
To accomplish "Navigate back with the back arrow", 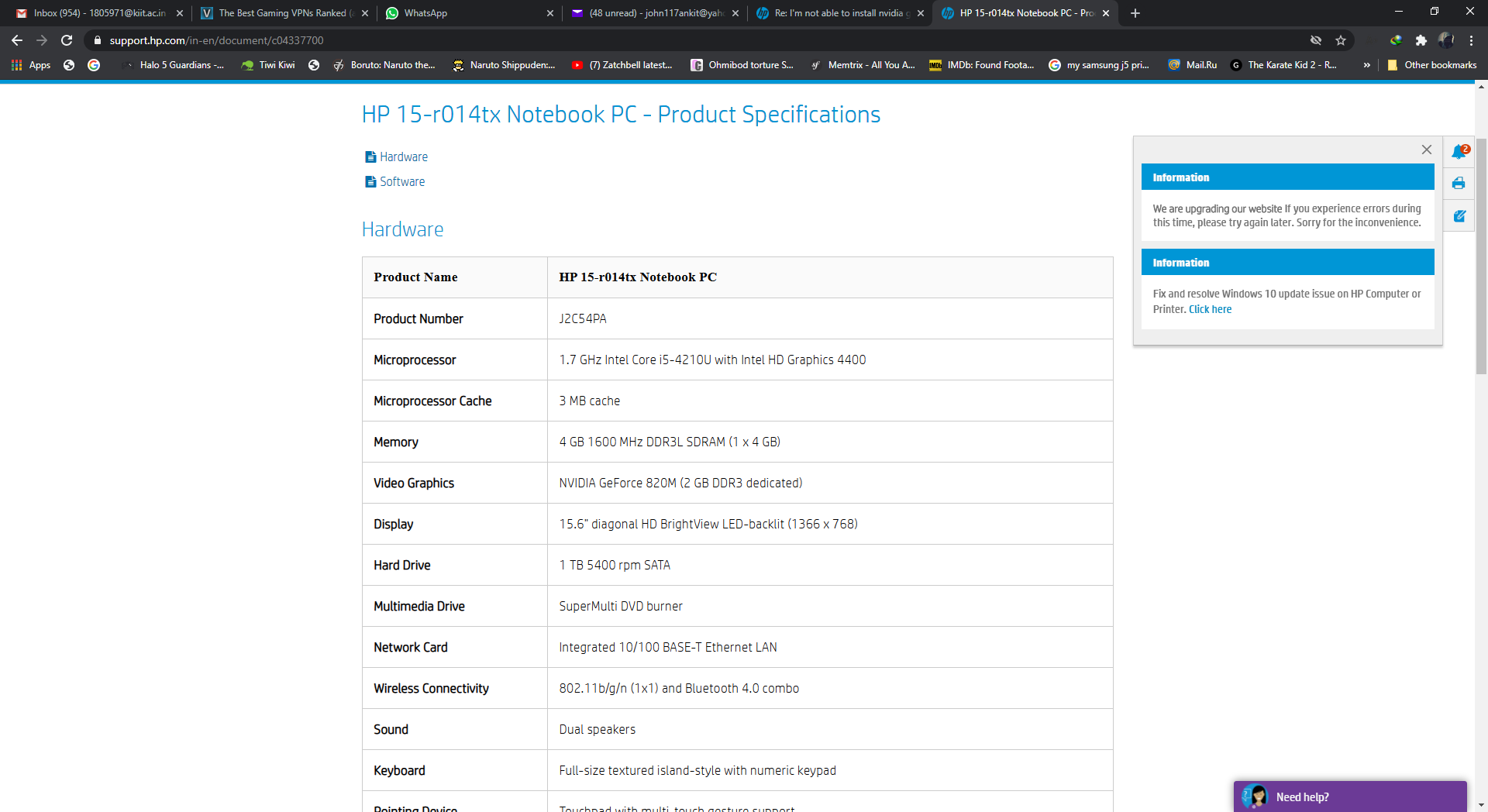I will pos(16,40).
